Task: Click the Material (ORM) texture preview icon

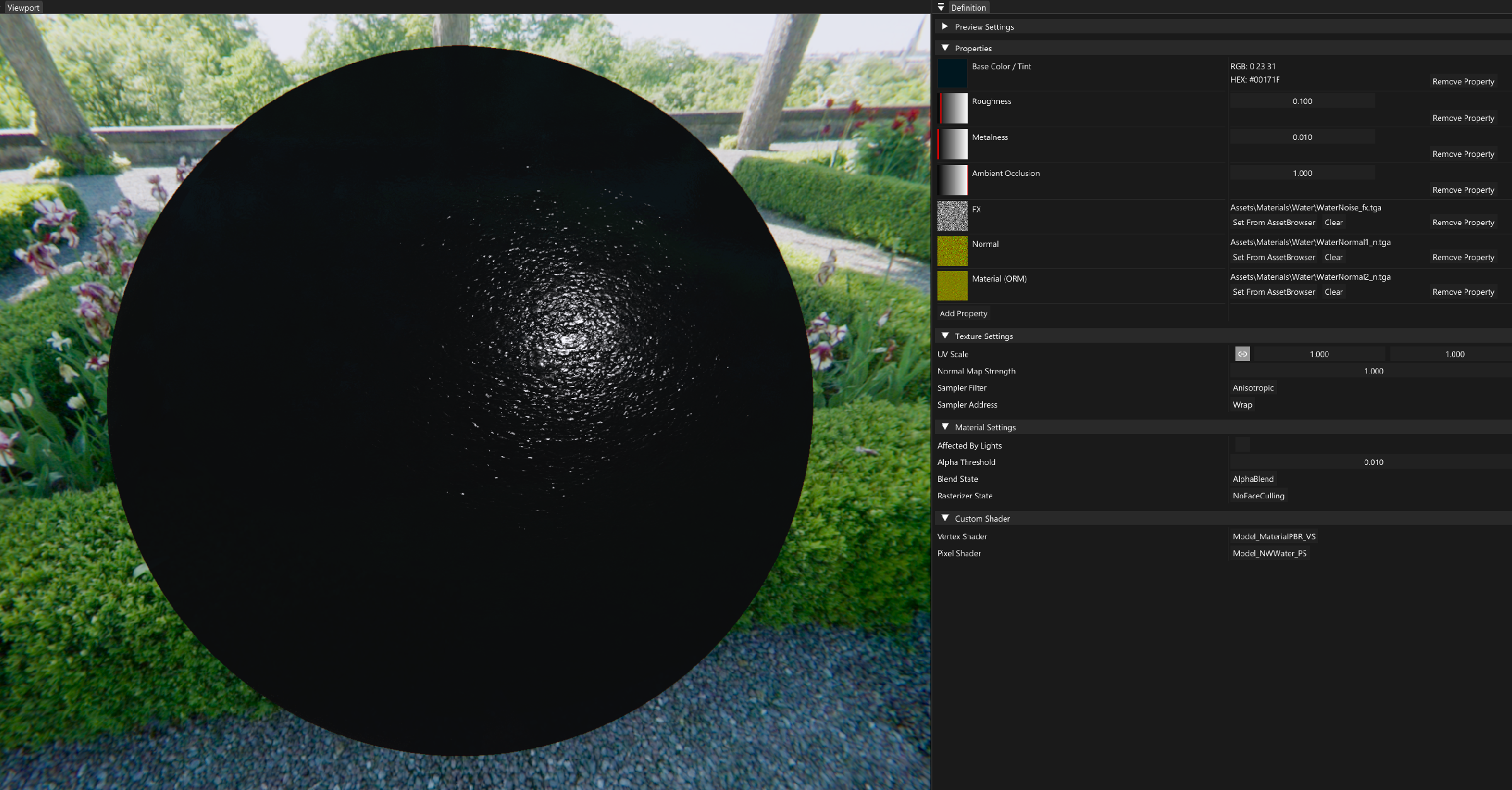Action: (952, 286)
